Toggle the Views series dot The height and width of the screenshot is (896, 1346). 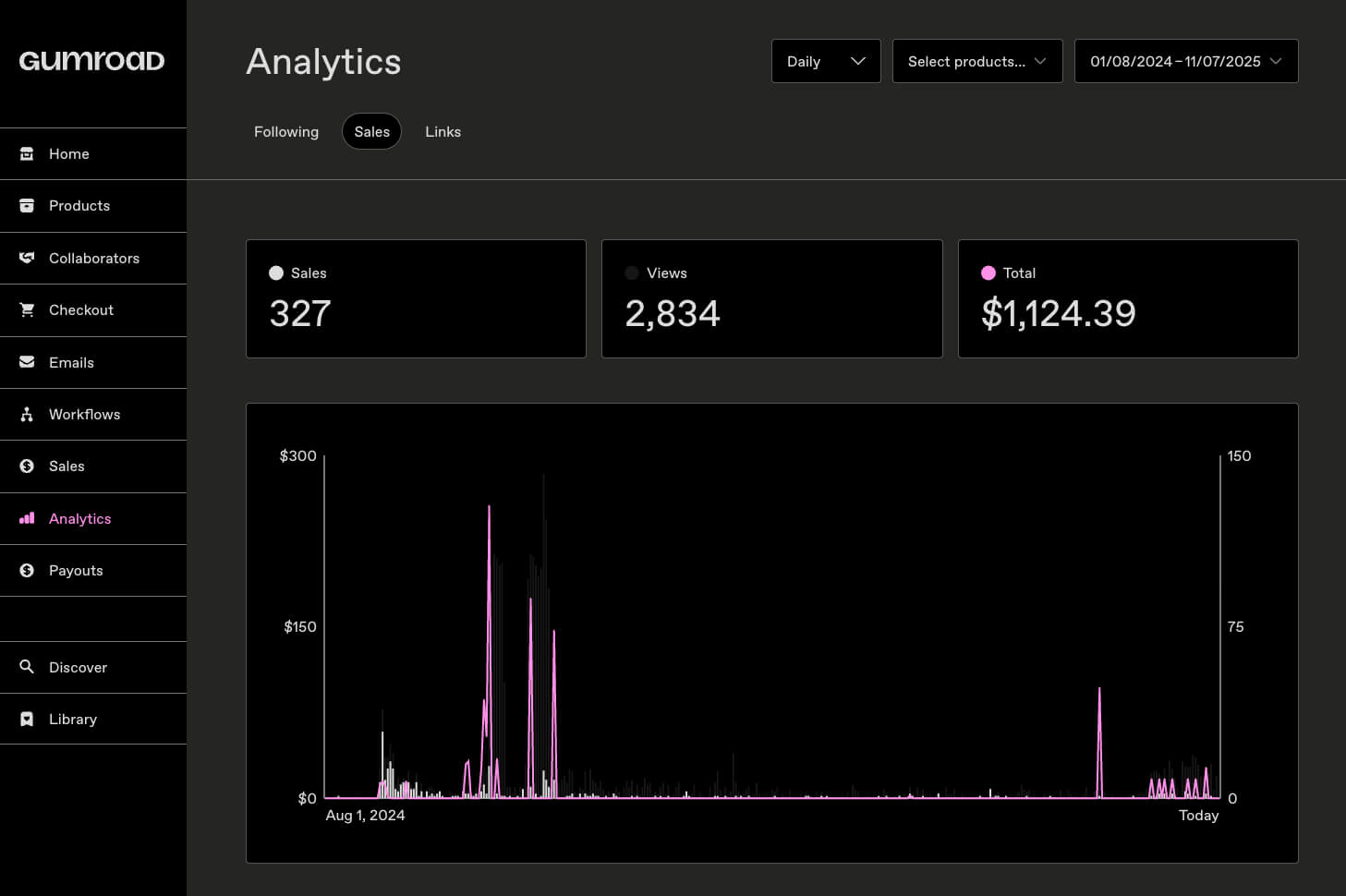(x=632, y=272)
